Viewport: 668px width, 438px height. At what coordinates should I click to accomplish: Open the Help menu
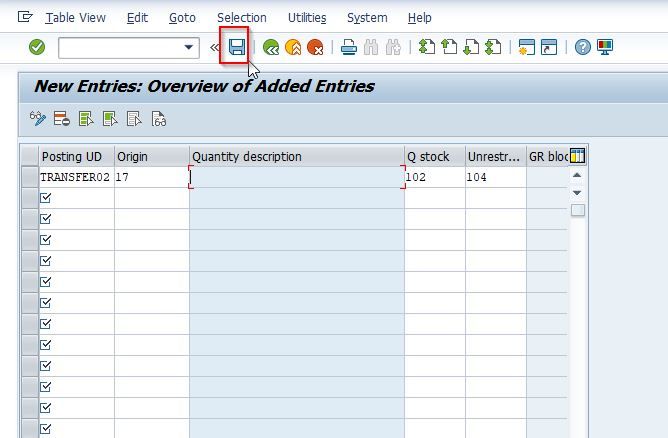420,18
